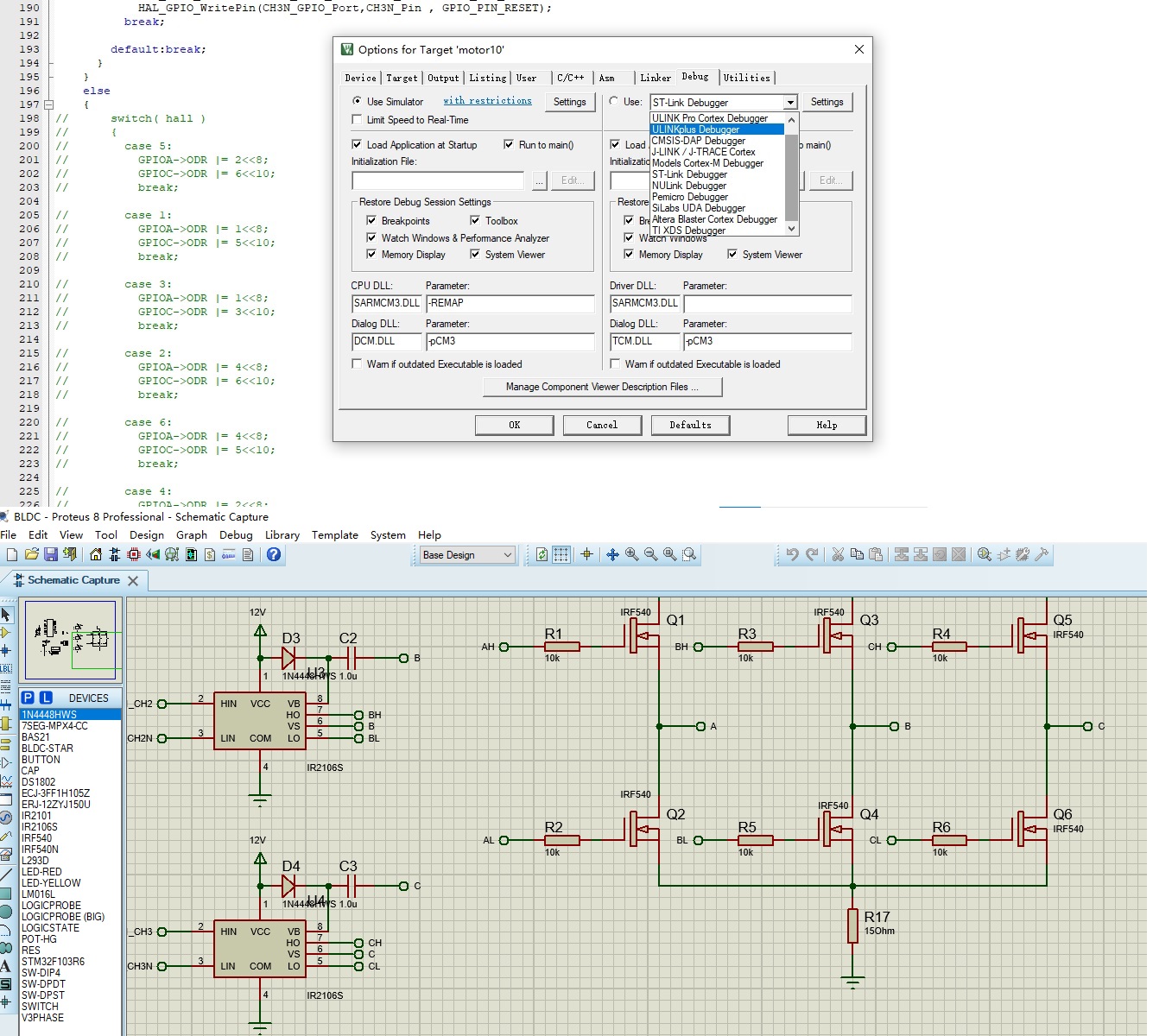Choose ULINKplus Debugger from the list
The image size is (1153, 1036).
point(717,129)
